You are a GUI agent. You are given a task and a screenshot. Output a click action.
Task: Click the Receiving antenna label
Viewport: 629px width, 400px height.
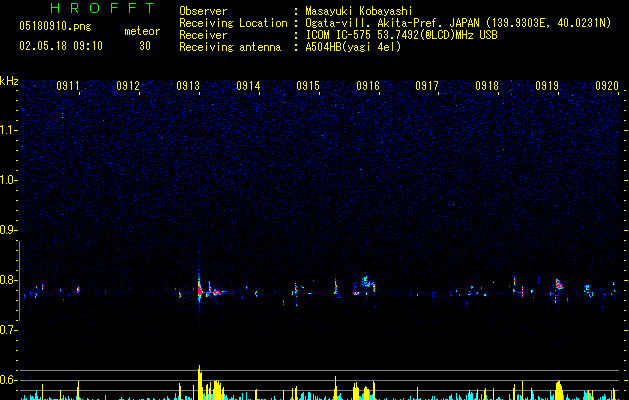(x=230, y=47)
